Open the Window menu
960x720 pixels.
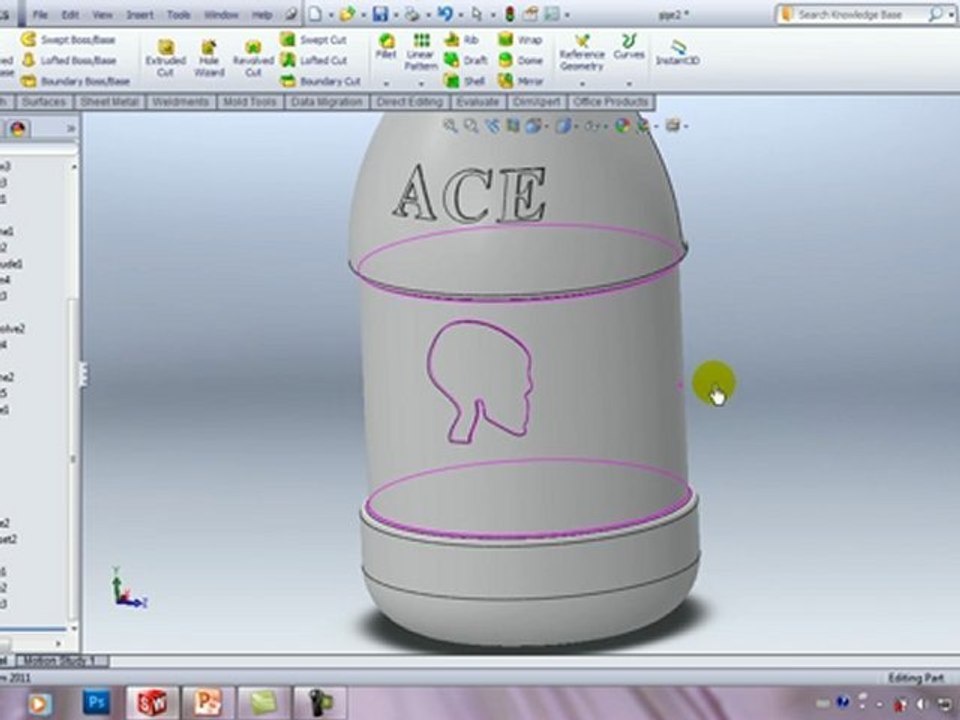[x=221, y=14]
